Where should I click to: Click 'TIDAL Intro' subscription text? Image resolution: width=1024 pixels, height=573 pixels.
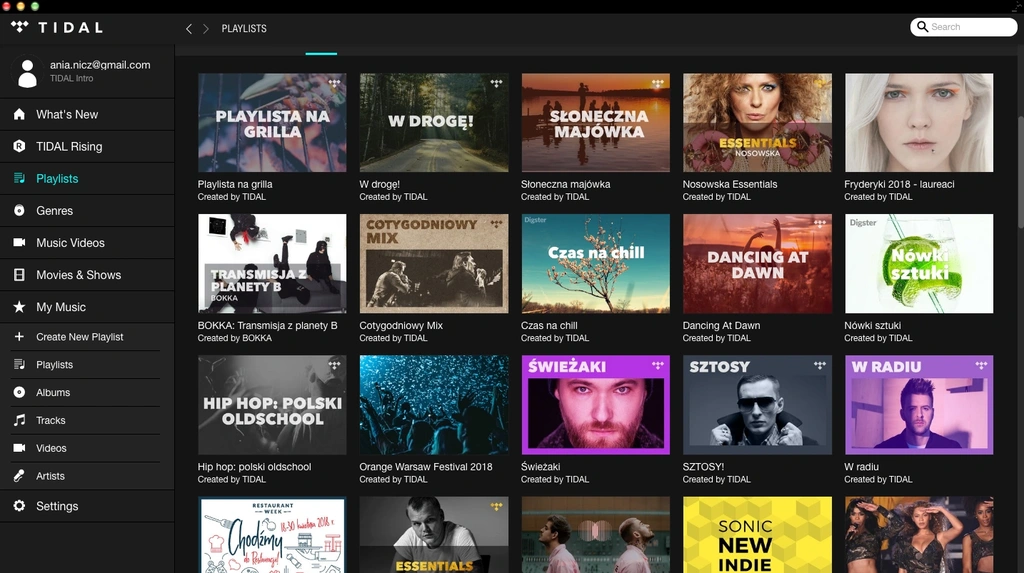(x=71, y=78)
